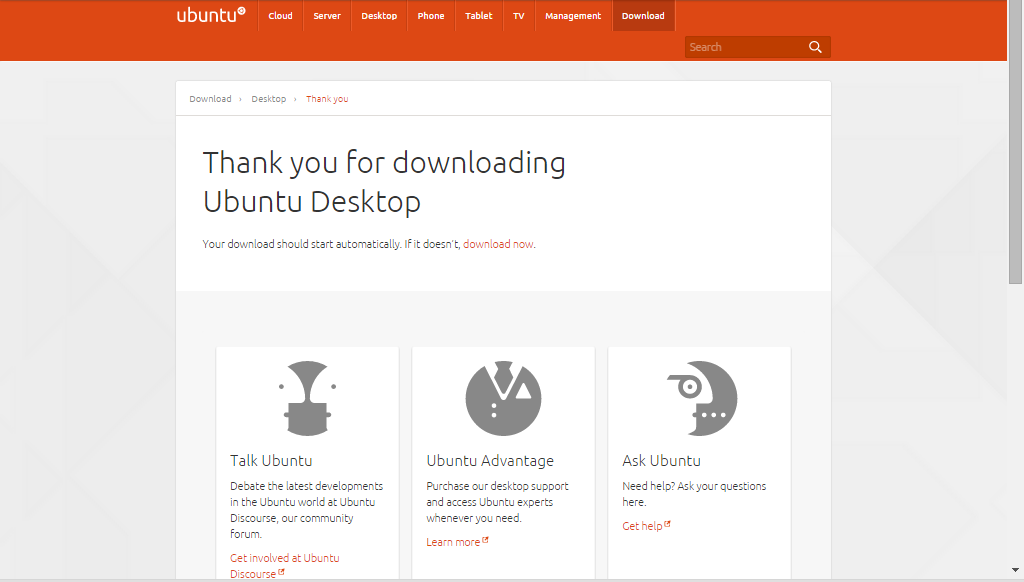Screen dimensions: 1024x582
Task: Click the scrollbar down arrow
Action: pyautogui.click(x=1016, y=570)
